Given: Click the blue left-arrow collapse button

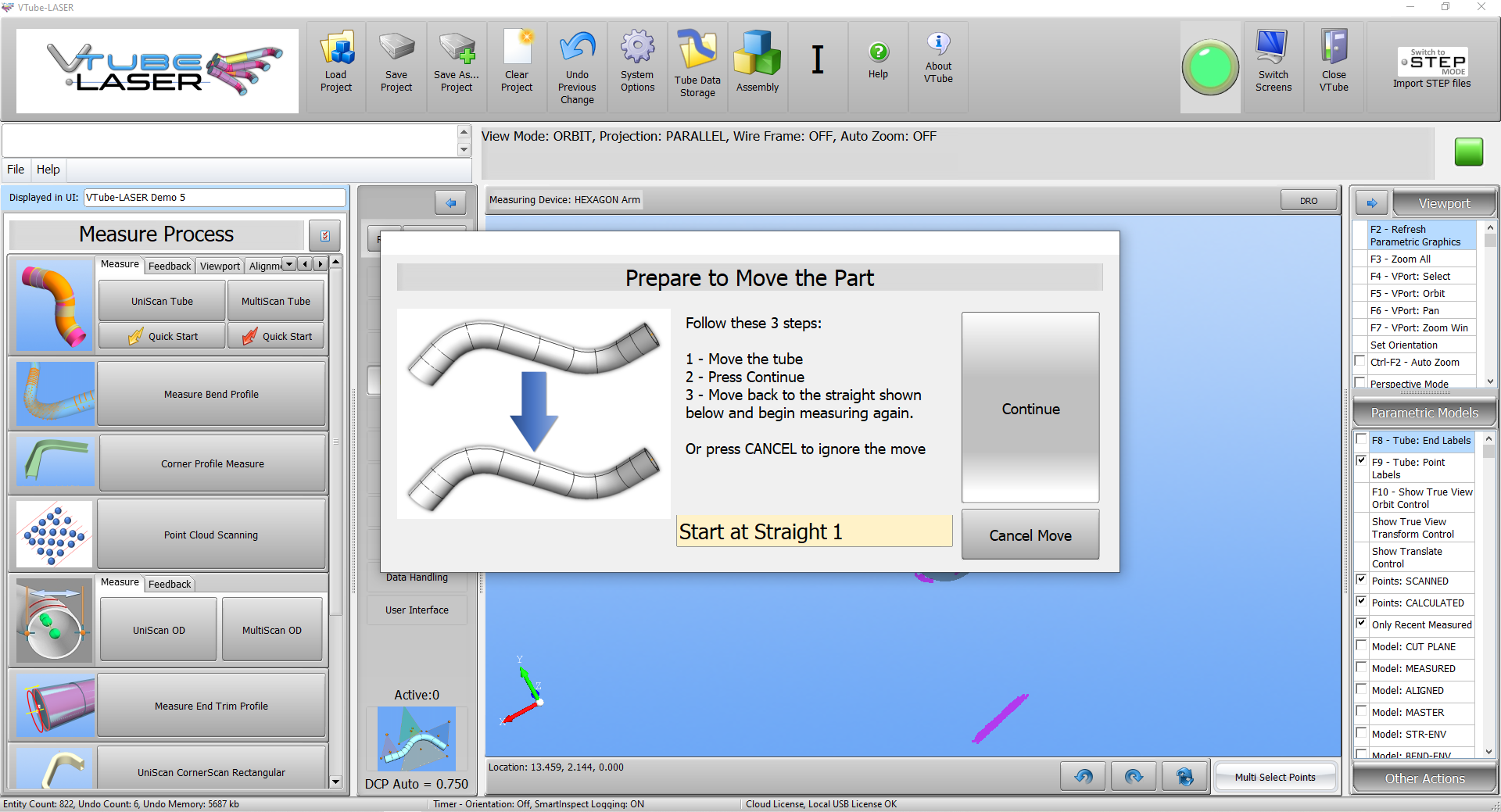Looking at the screenshot, I should point(450,203).
